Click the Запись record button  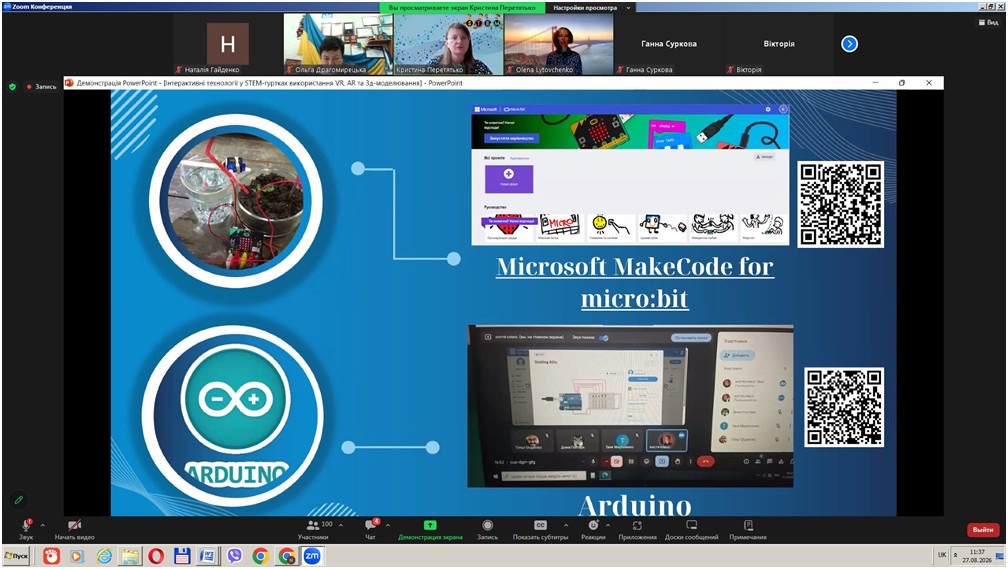pyautogui.click(x=487, y=529)
